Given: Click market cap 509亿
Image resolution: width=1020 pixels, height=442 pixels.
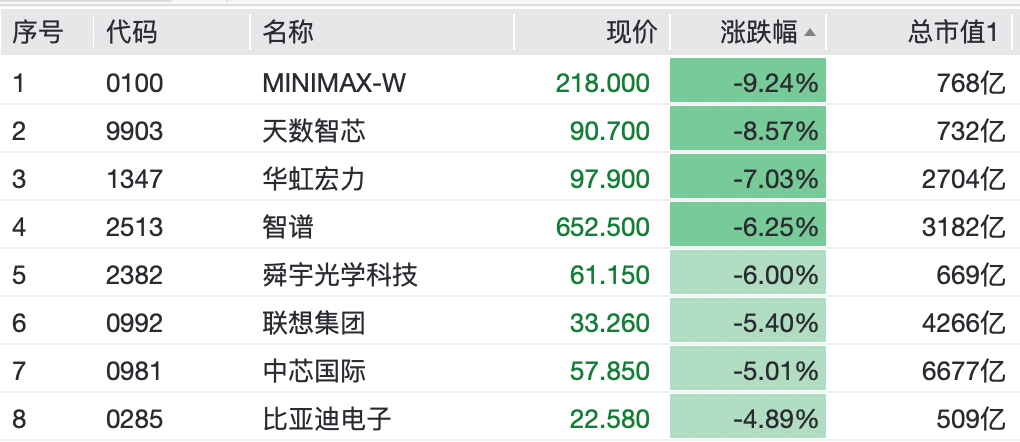Looking at the screenshot, I should click(x=971, y=419).
